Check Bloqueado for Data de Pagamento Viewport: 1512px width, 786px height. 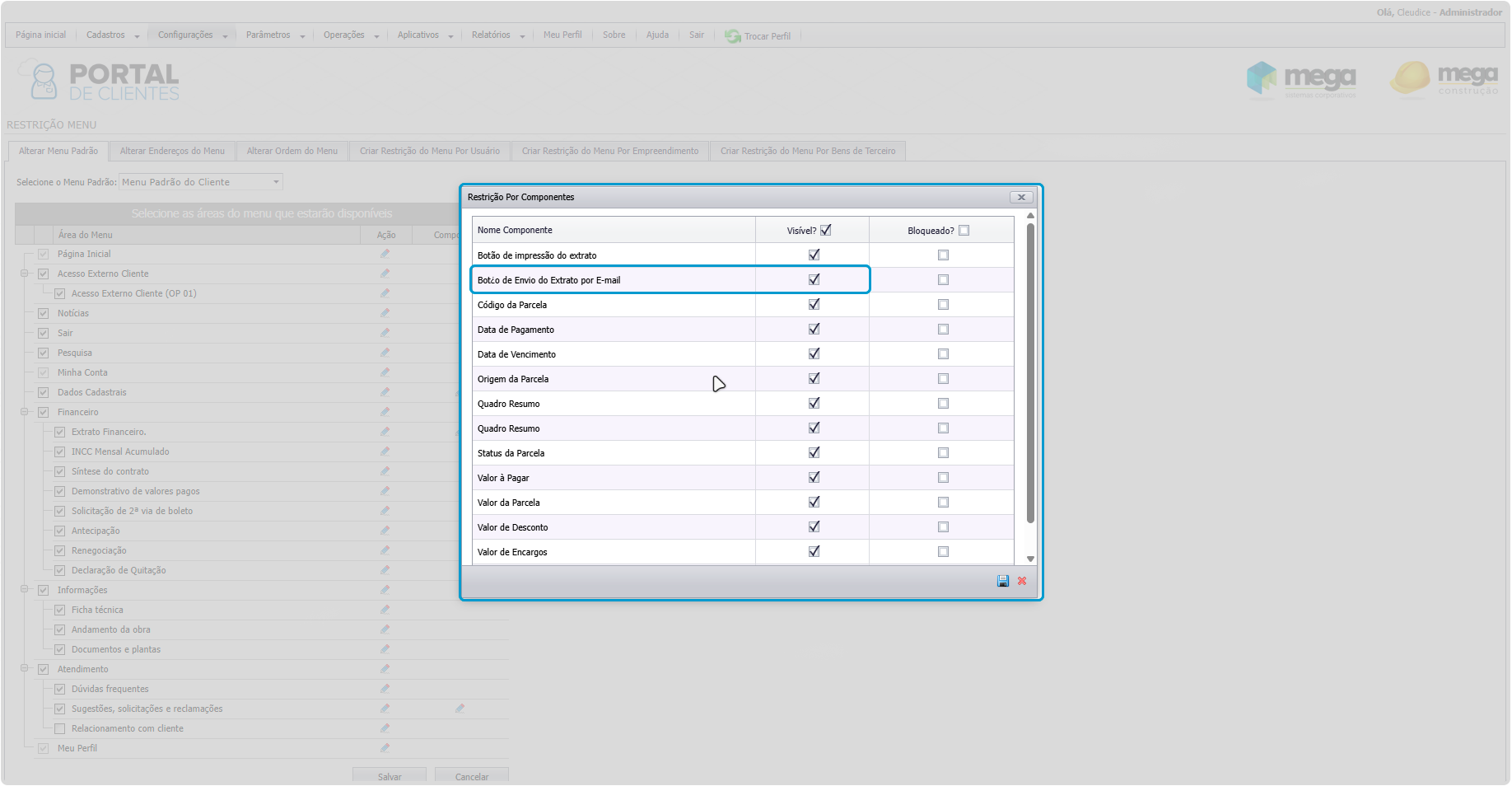click(943, 330)
